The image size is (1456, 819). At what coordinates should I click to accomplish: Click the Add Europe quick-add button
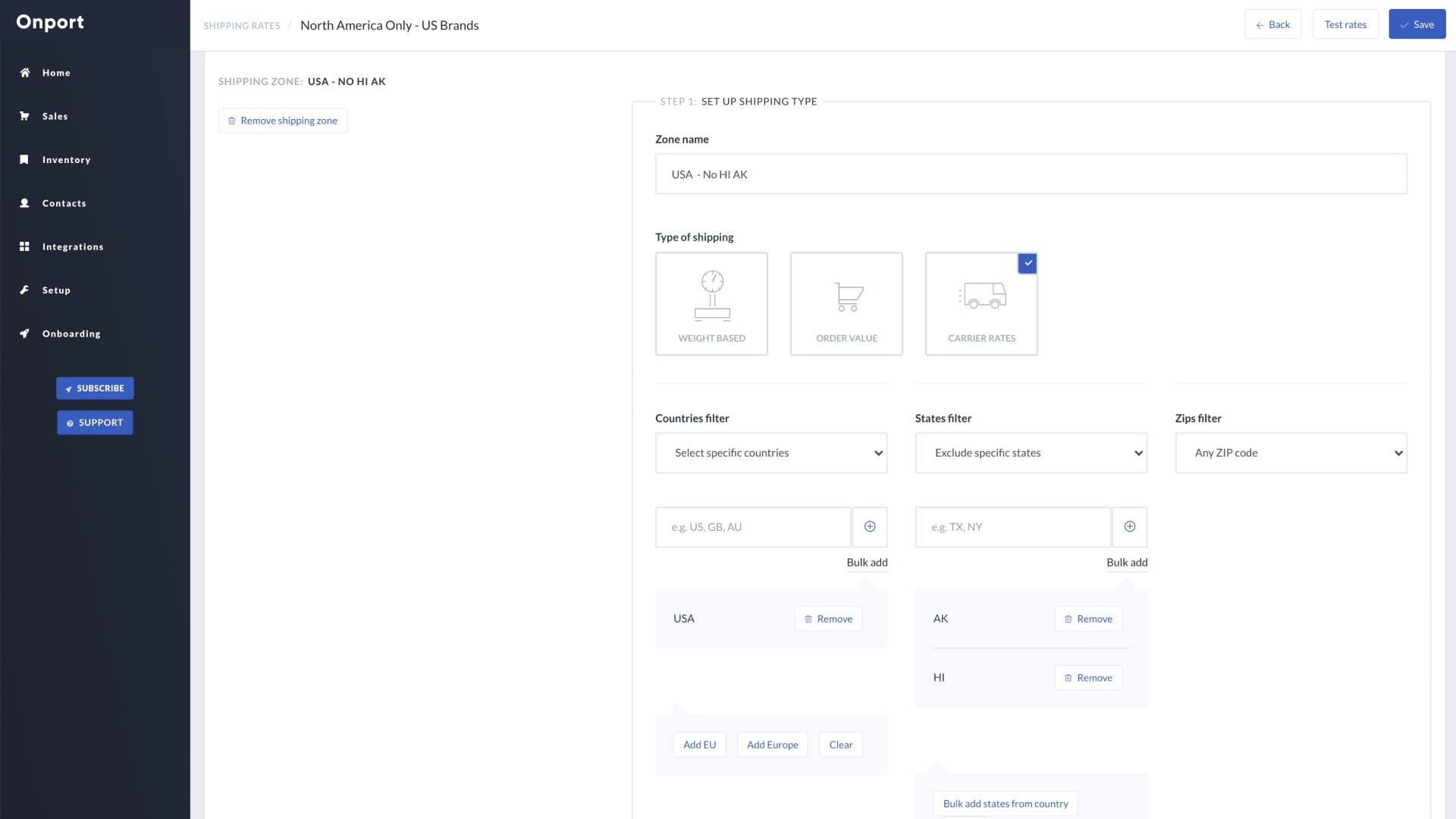(x=772, y=745)
